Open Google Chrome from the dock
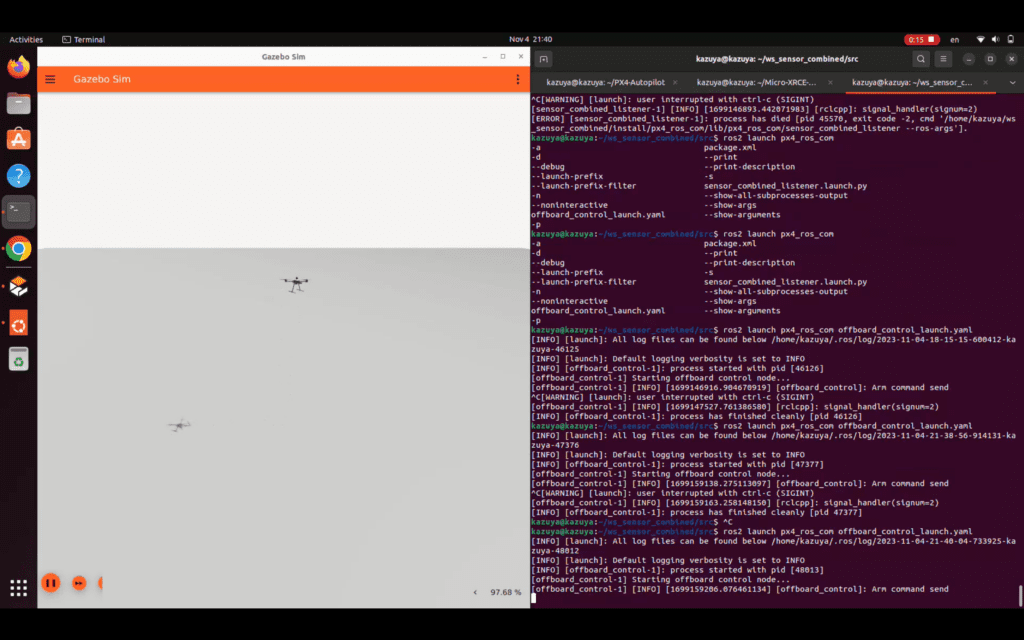 pyautogui.click(x=18, y=249)
